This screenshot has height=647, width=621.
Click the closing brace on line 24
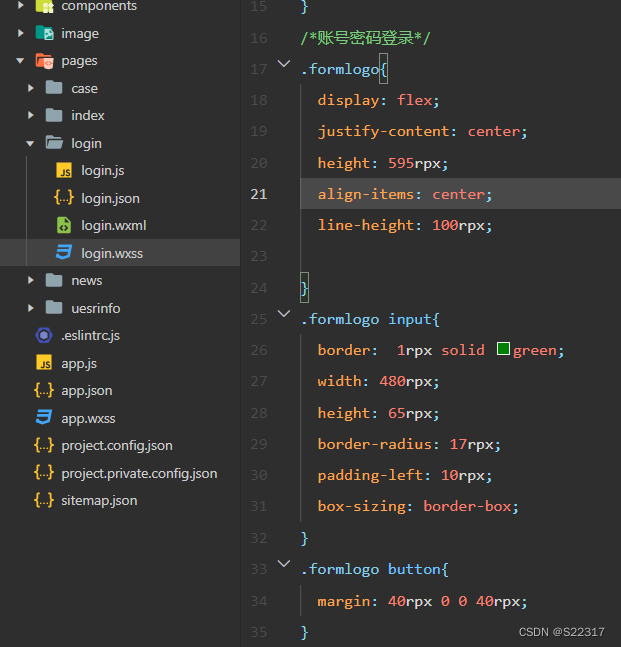304,288
